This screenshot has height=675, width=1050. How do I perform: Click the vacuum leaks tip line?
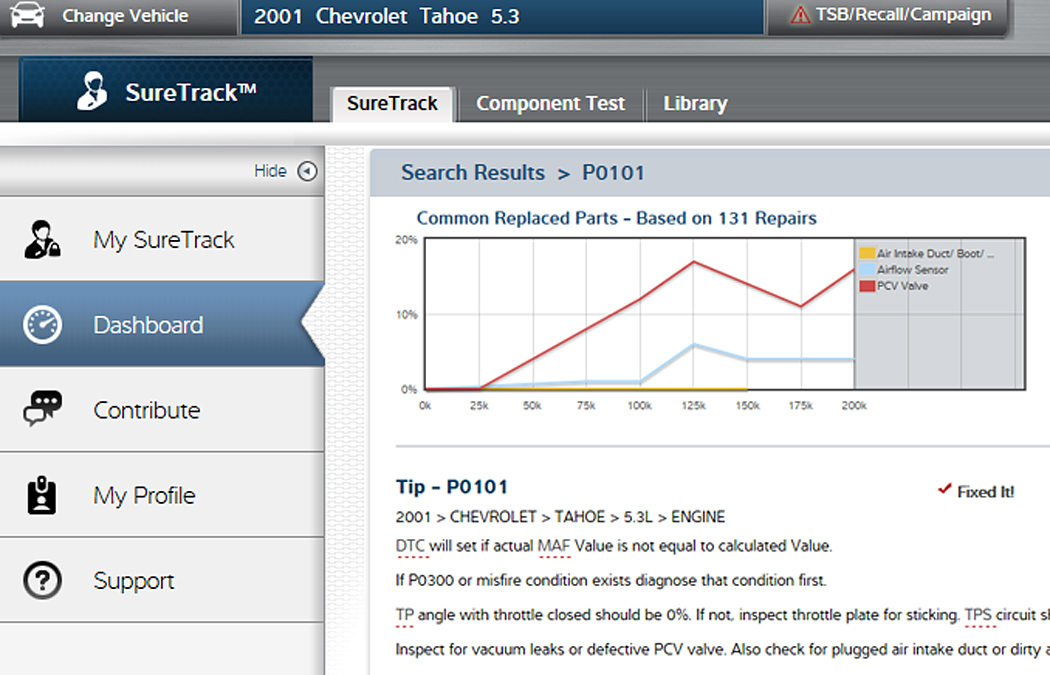coord(723,650)
